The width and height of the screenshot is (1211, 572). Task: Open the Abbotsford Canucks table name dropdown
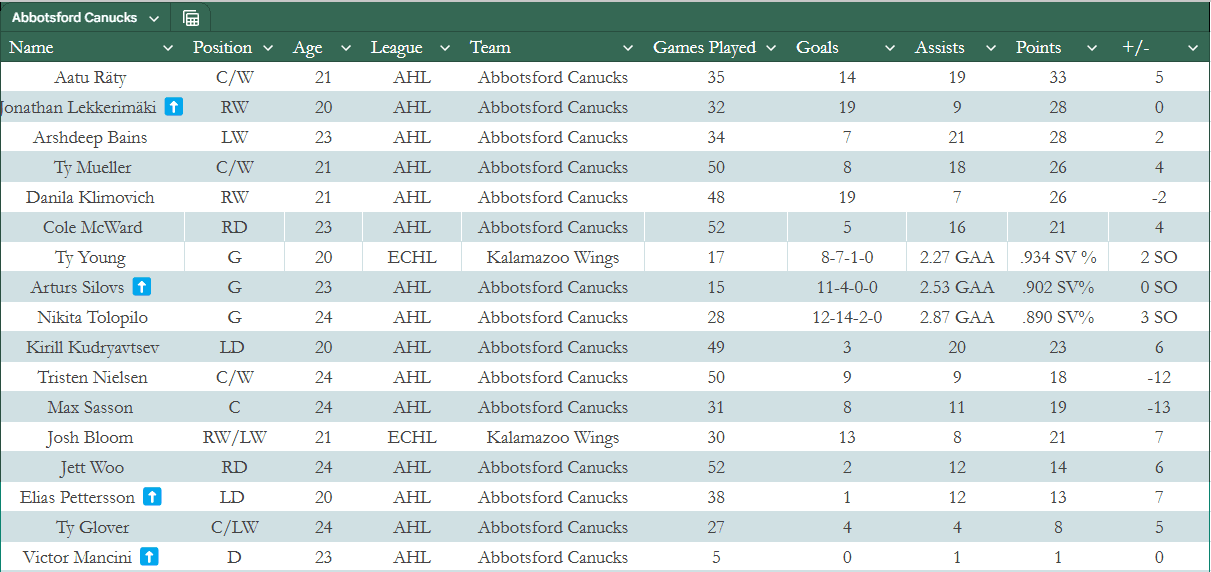click(153, 18)
